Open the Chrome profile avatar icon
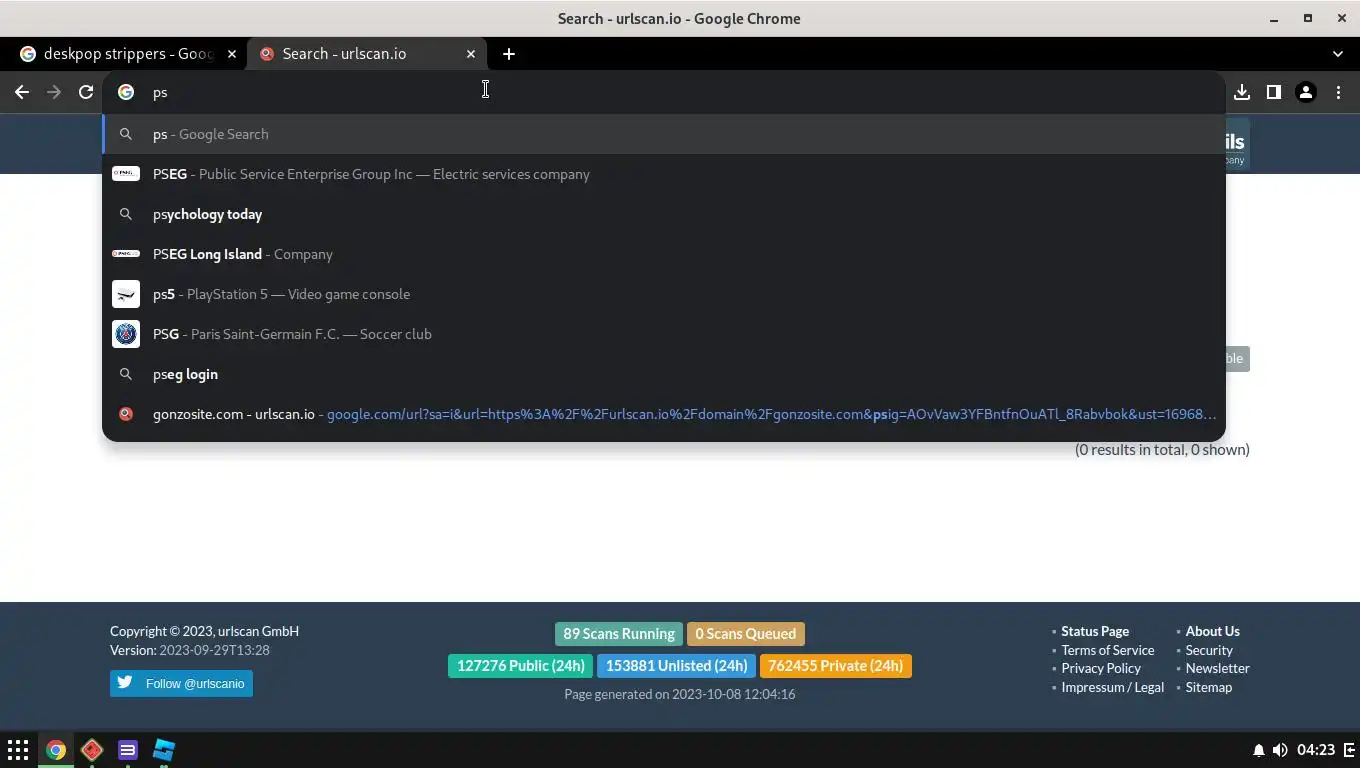Viewport: 1360px width, 768px height. [x=1306, y=92]
